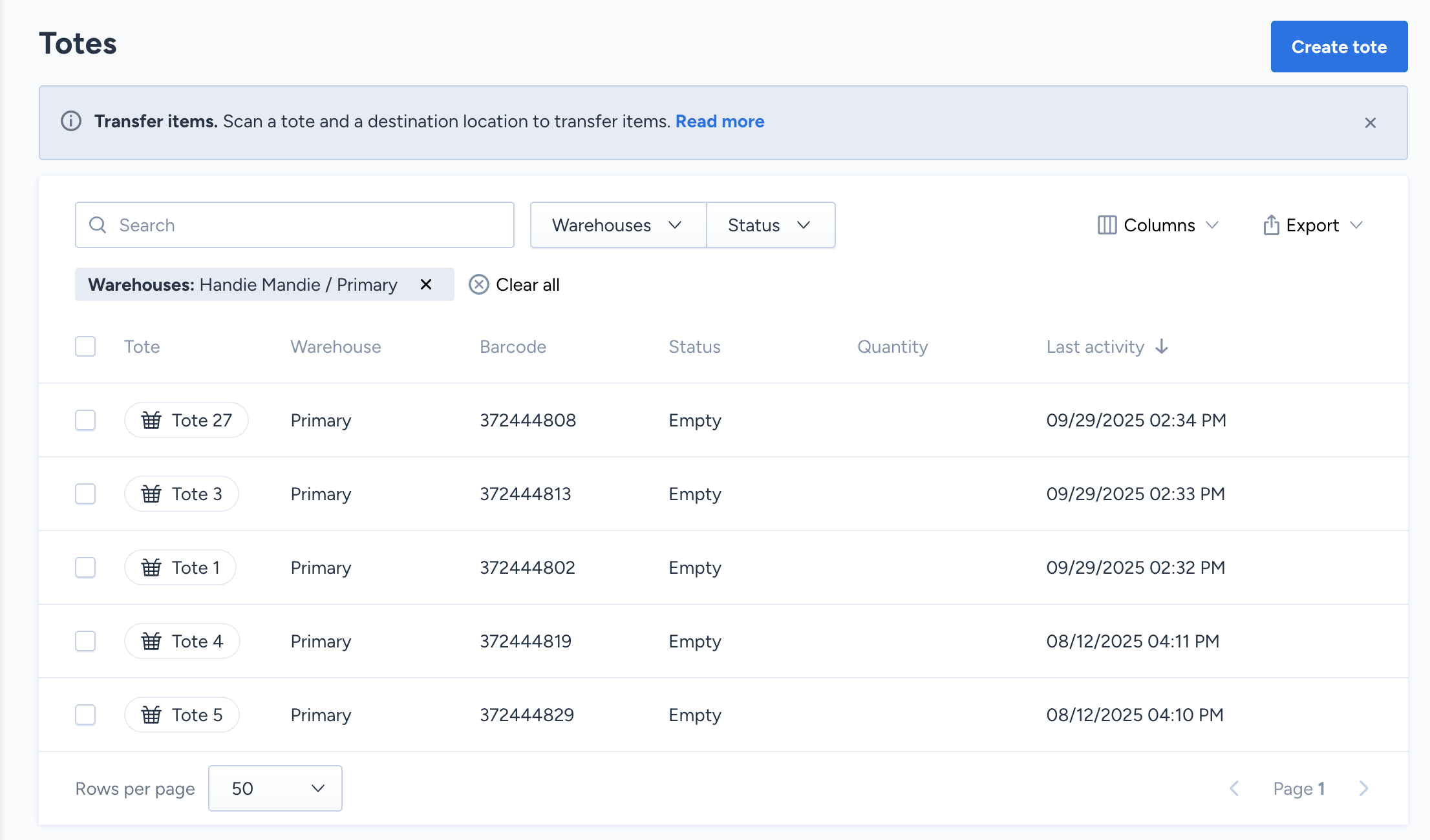This screenshot has height=840, width=1430.
Task: Open the Tote 5 pill
Action: coord(182,715)
